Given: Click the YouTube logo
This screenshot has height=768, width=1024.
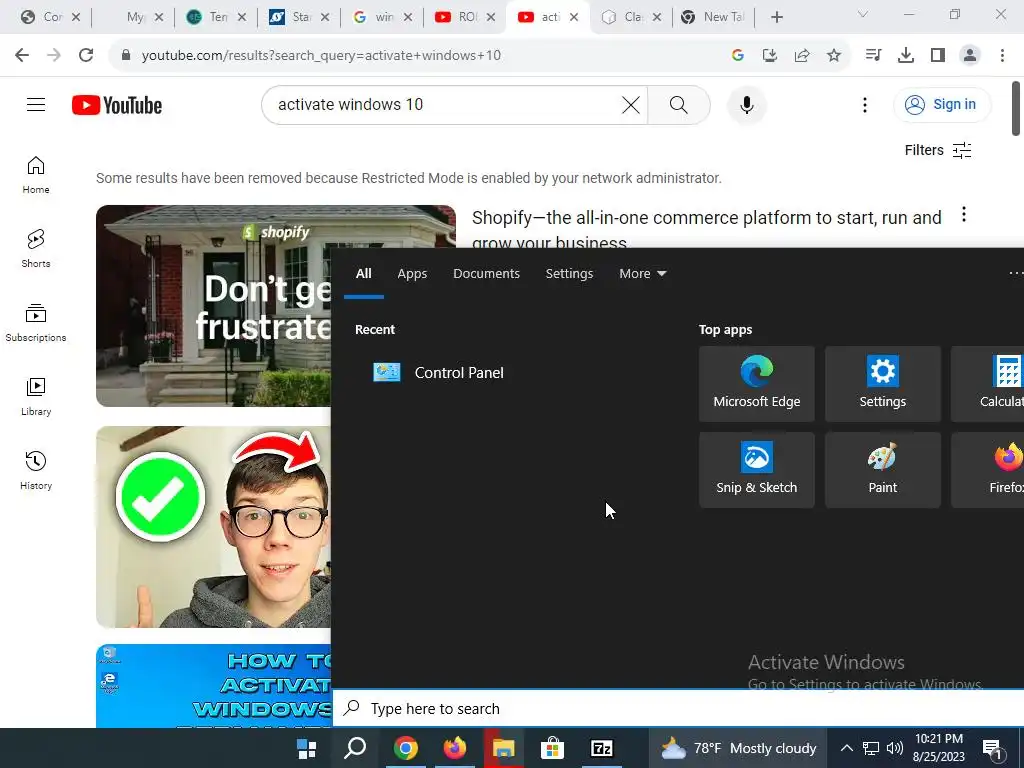Looking at the screenshot, I should pos(117,105).
